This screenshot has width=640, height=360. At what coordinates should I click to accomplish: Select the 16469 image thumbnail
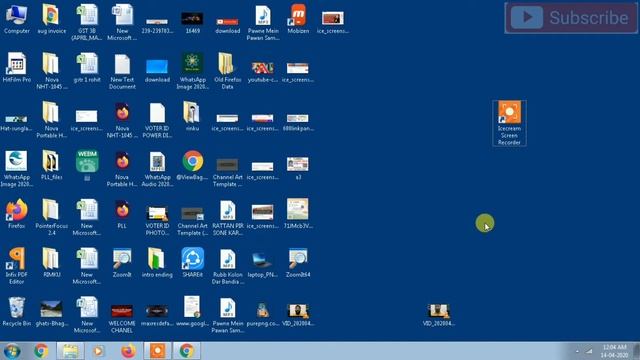click(x=192, y=22)
